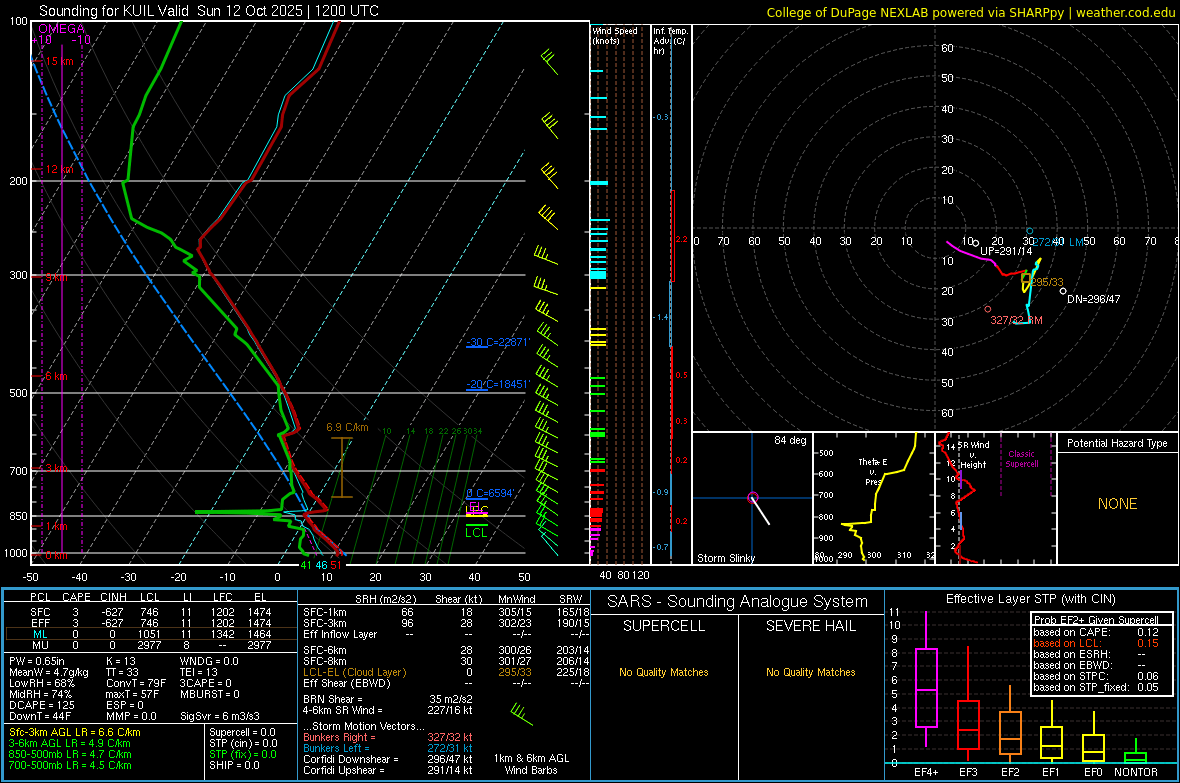Click the LCL-EL (Cloud Layer) row label
1180x783 pixels.
tap(354, 672)
